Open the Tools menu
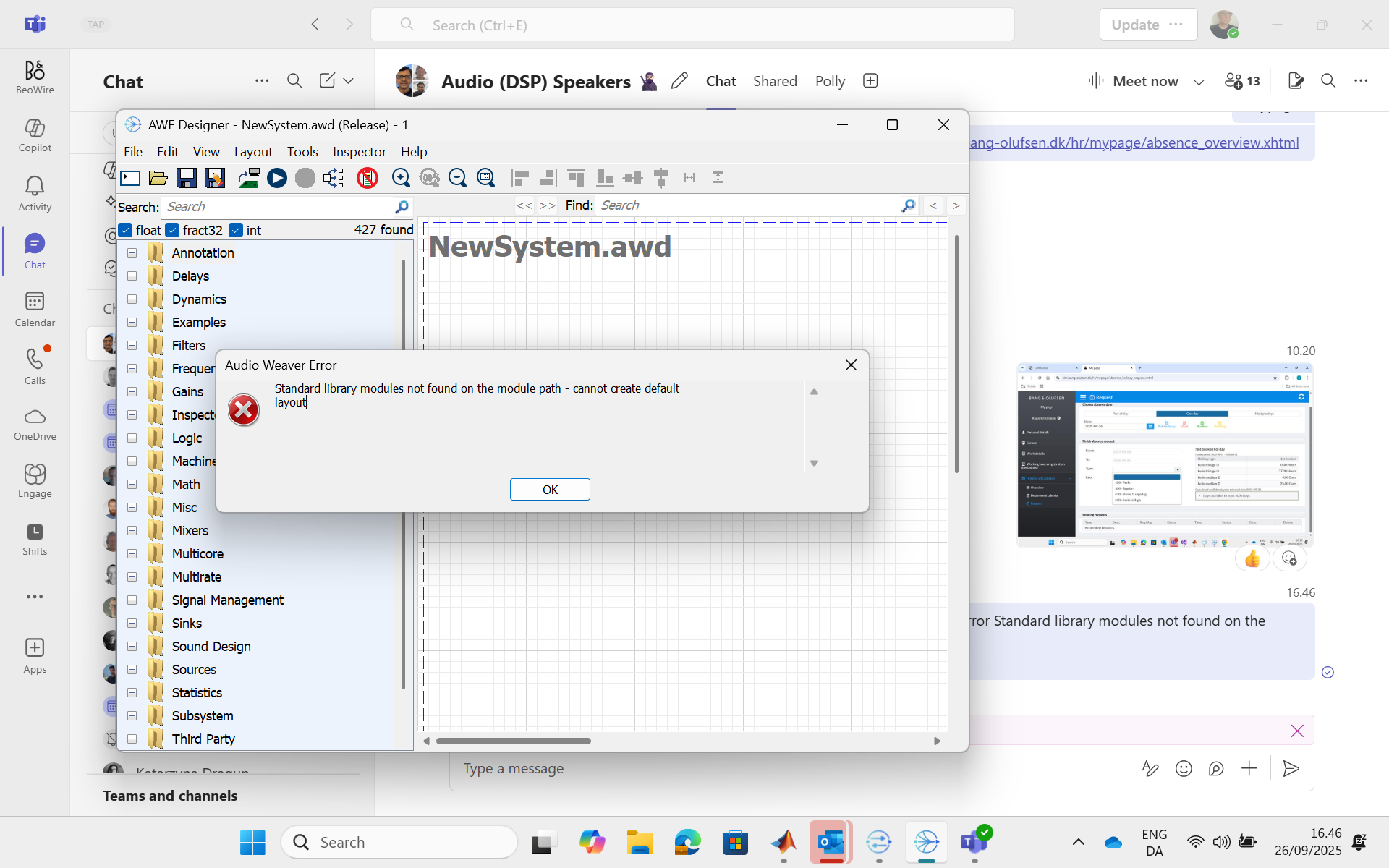1389x868 pixels. [302, 152]
